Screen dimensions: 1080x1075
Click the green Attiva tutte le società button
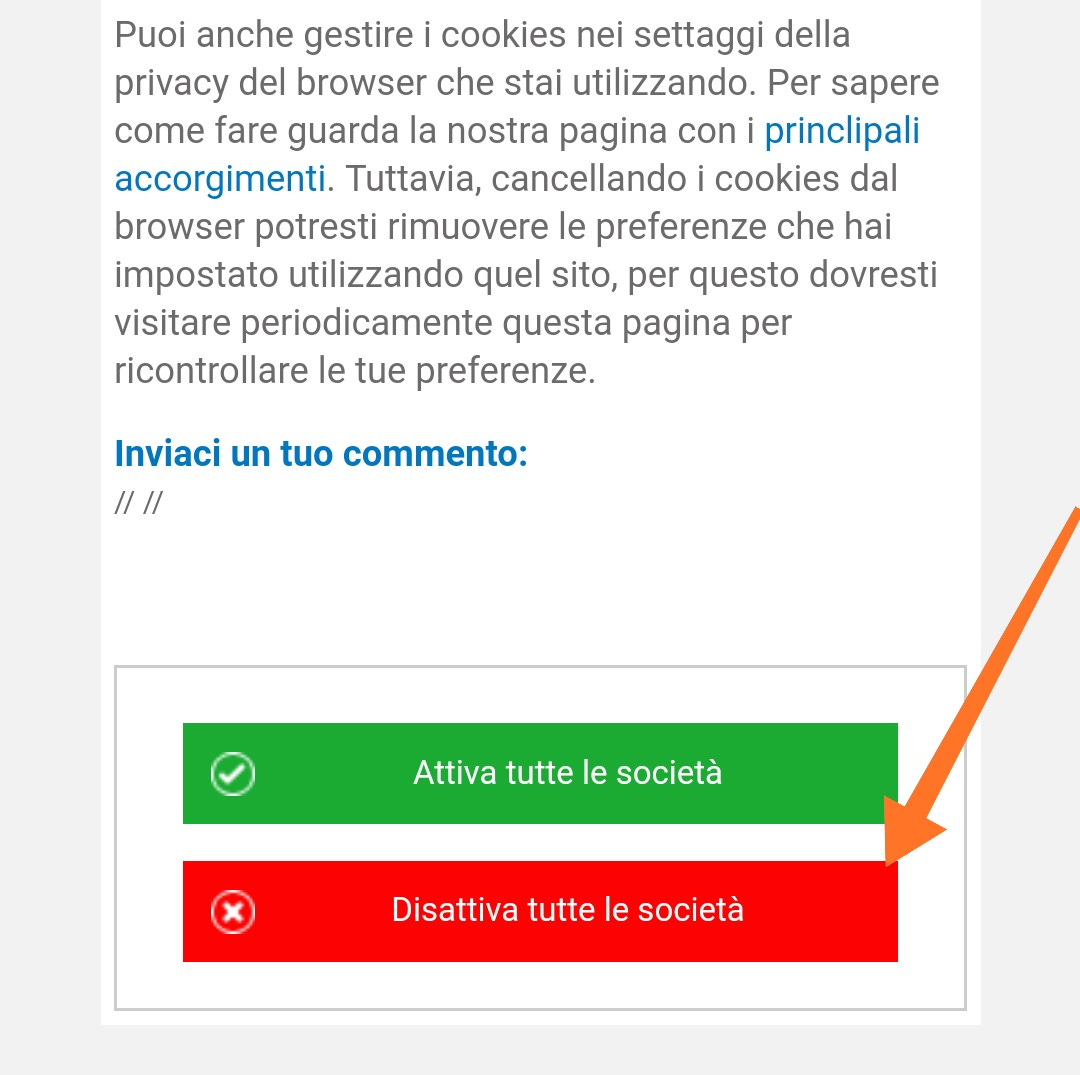tap(540, 773)
